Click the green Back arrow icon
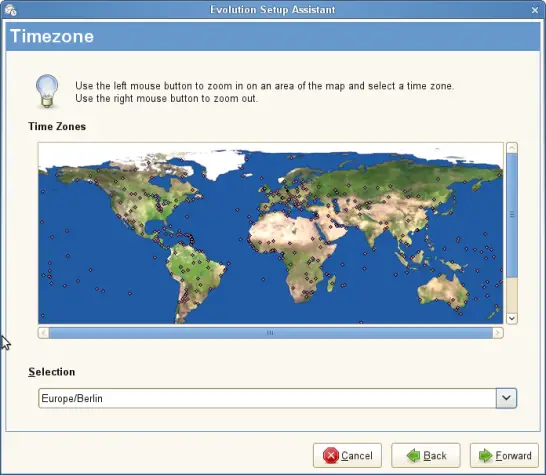This screenshot has height=475, width=546. pyautogui.click(x=413, y=455)
